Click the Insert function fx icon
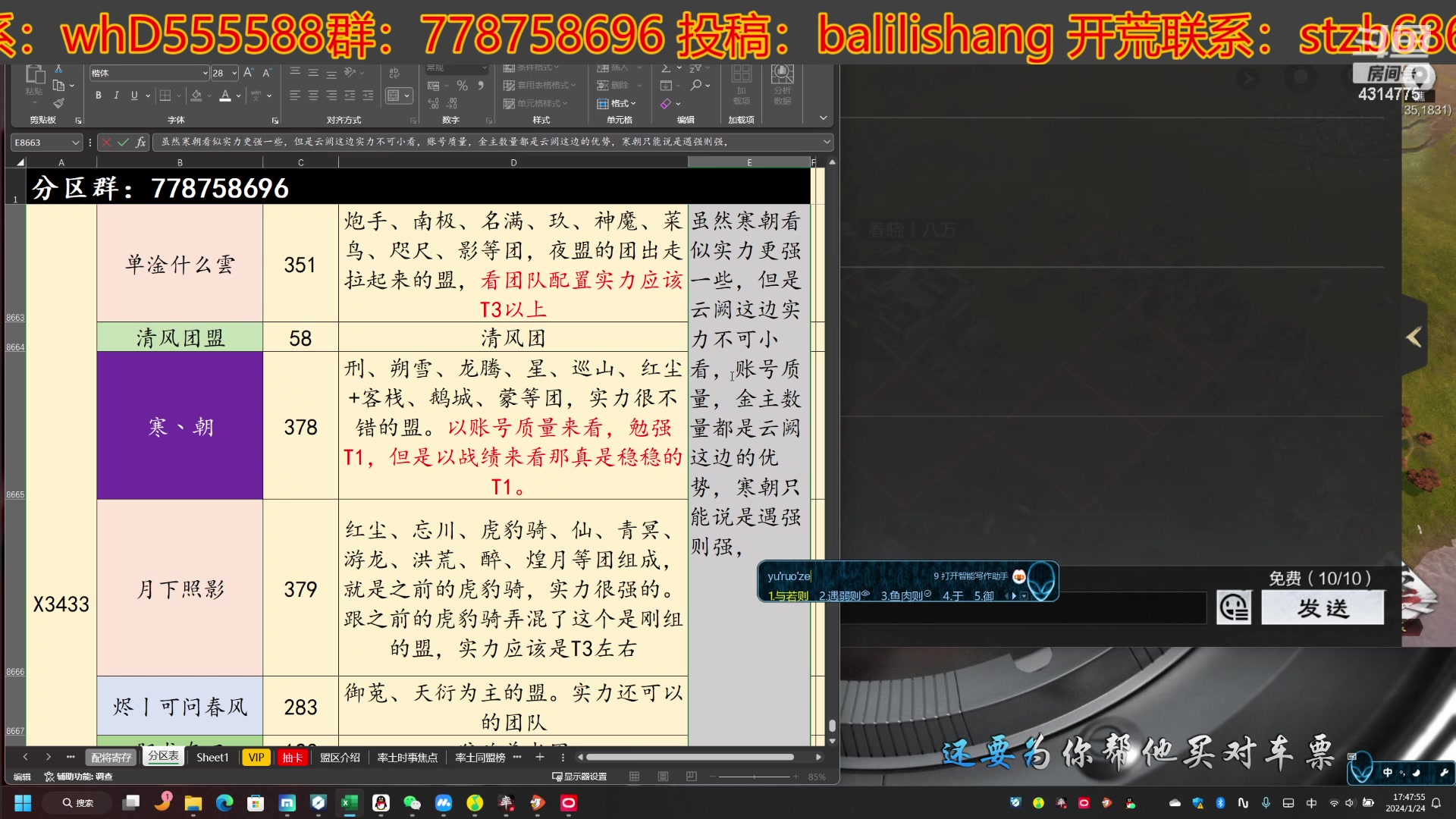 tap(140, 142)
